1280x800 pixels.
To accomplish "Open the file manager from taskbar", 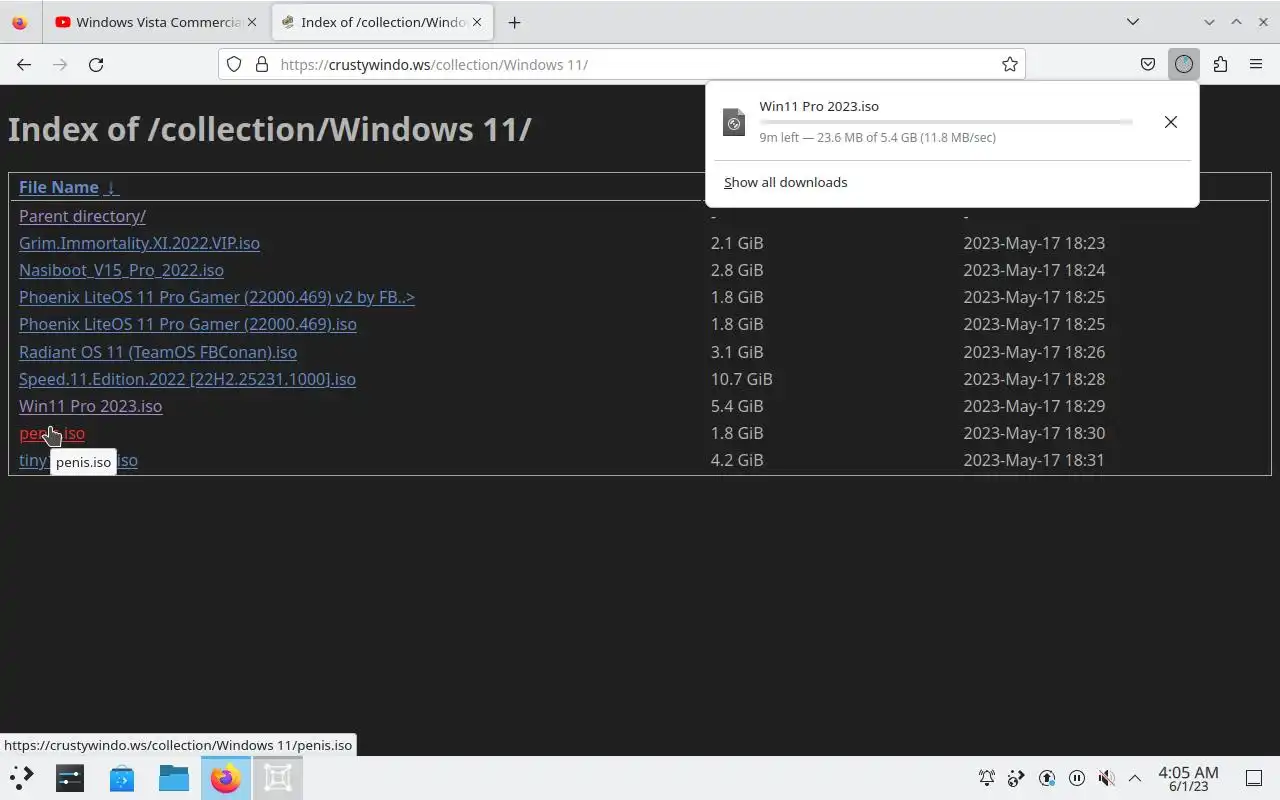I will pos(174,777).
